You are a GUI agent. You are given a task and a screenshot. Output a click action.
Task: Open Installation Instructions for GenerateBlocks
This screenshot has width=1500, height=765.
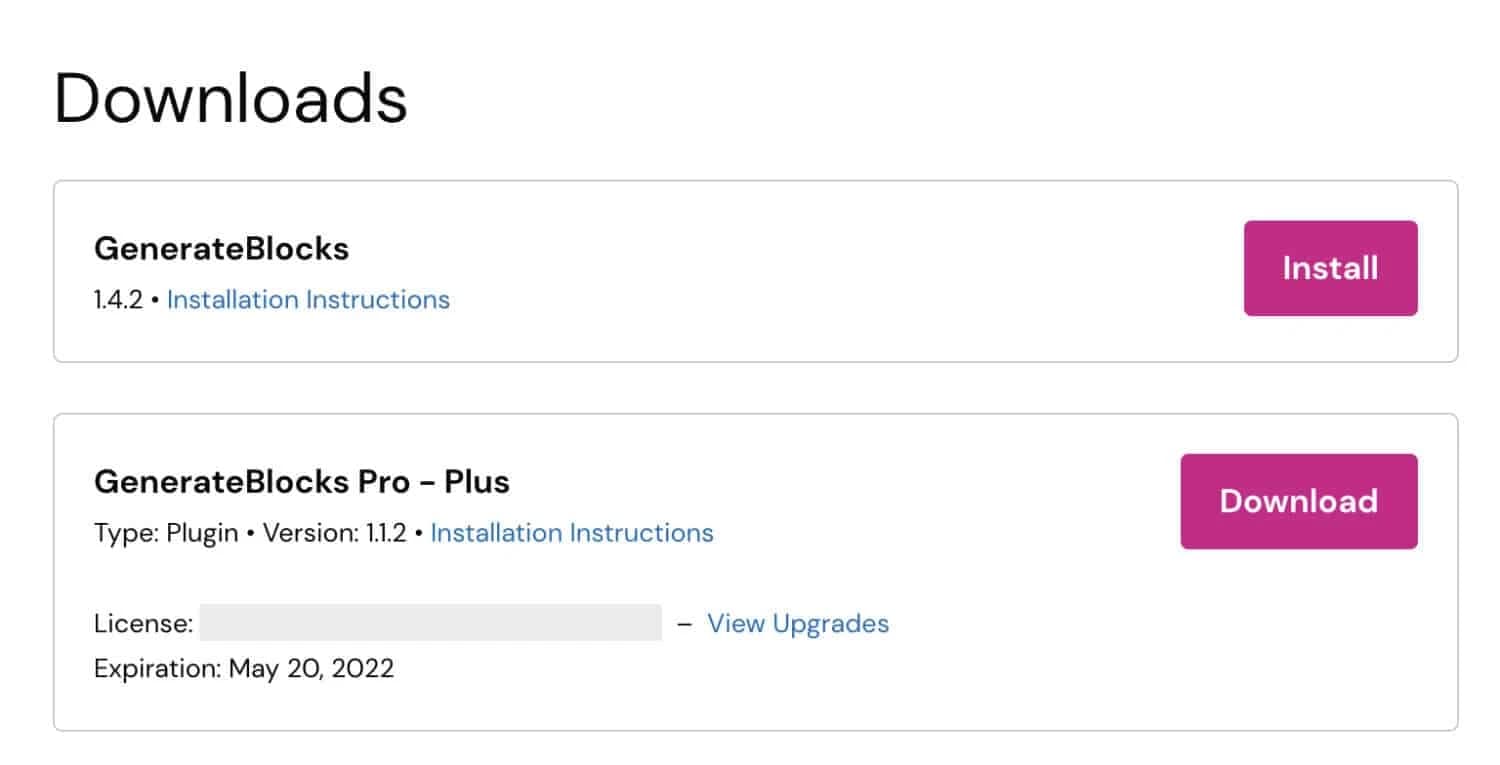307,299
